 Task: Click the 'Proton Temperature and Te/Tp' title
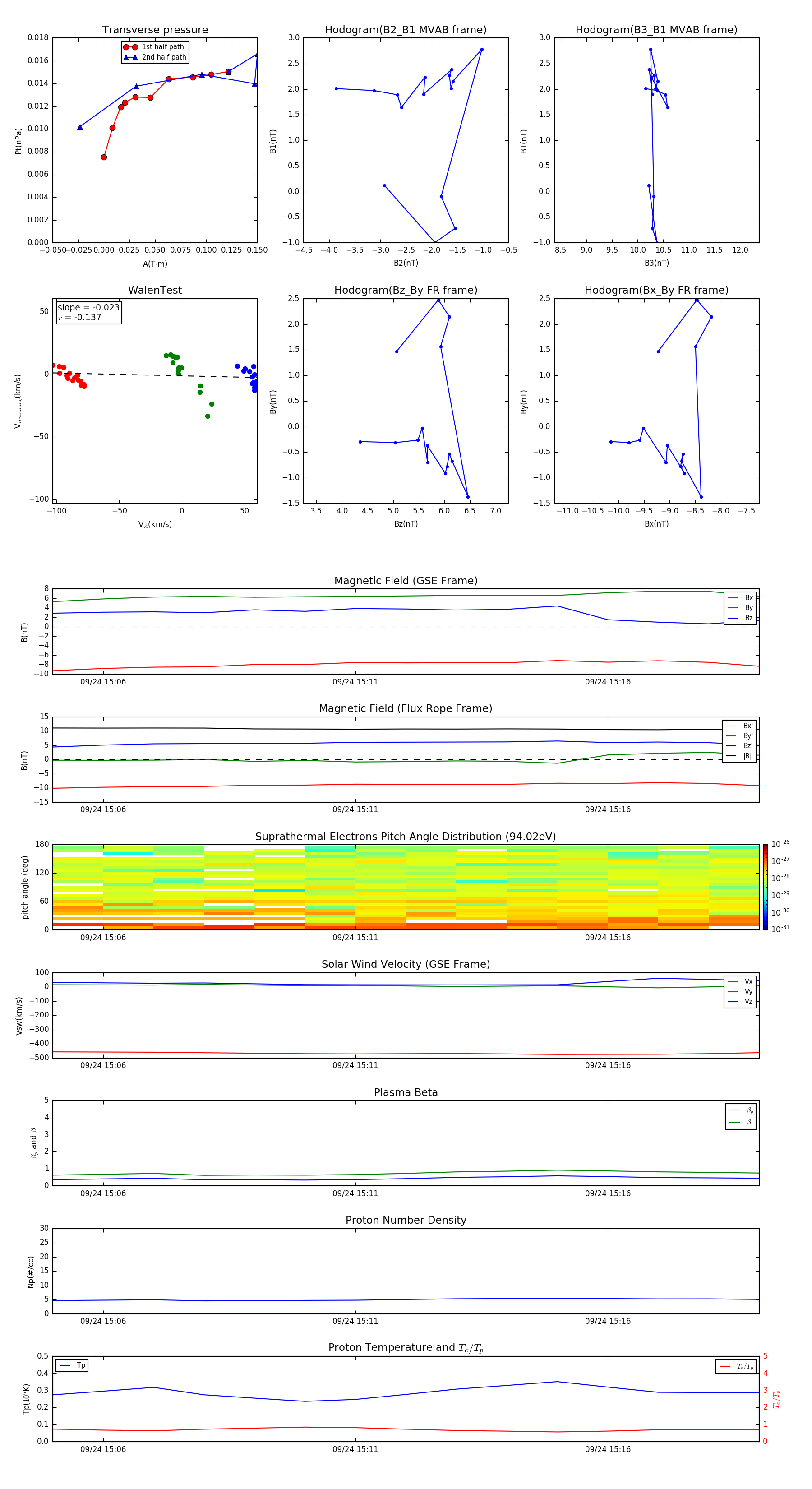click(x=406, y=1348)
